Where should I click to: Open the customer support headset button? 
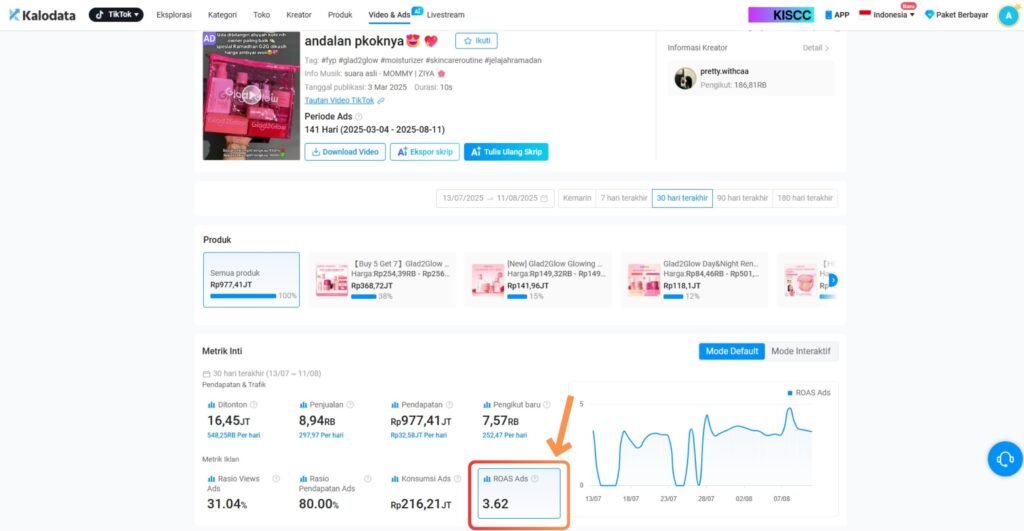click(1005, 459)
